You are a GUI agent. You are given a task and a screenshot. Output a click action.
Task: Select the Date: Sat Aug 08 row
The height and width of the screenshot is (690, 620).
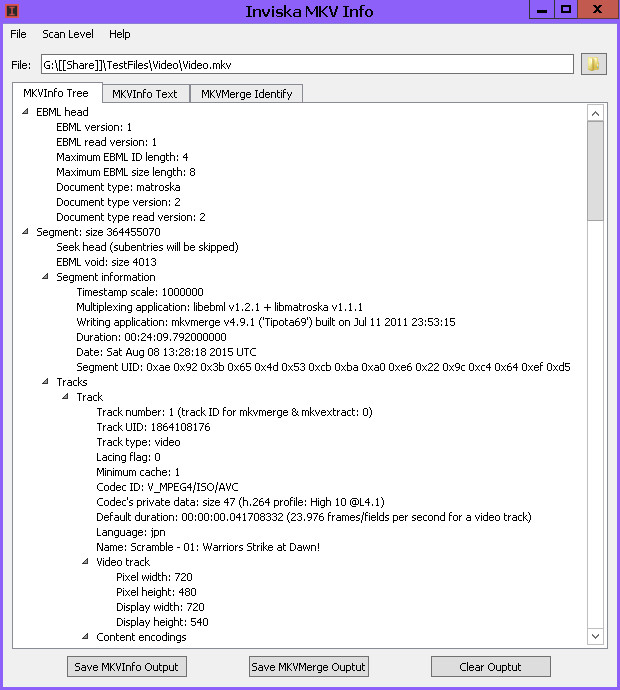166,352
